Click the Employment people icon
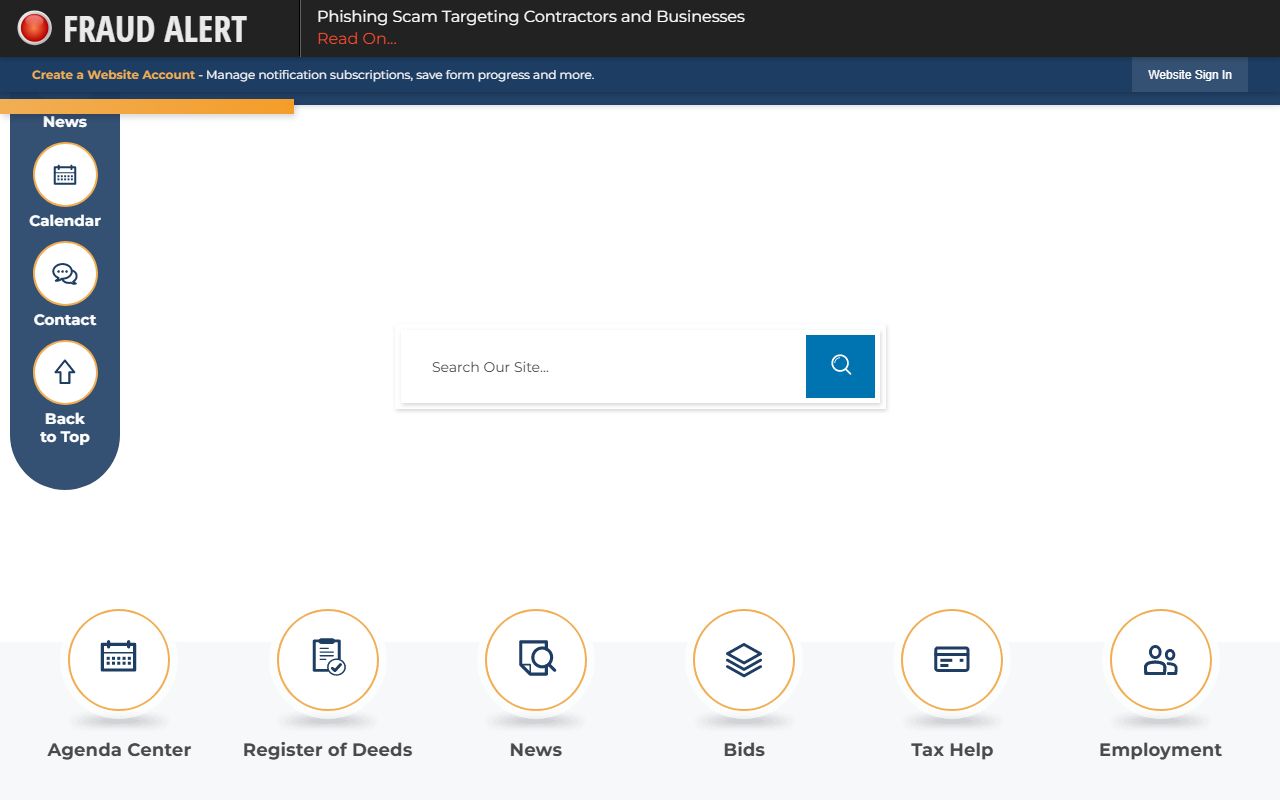Image resolution: width=1280 pixels, height=800 pixels. pyautogui.click(x=1160, y=660)
